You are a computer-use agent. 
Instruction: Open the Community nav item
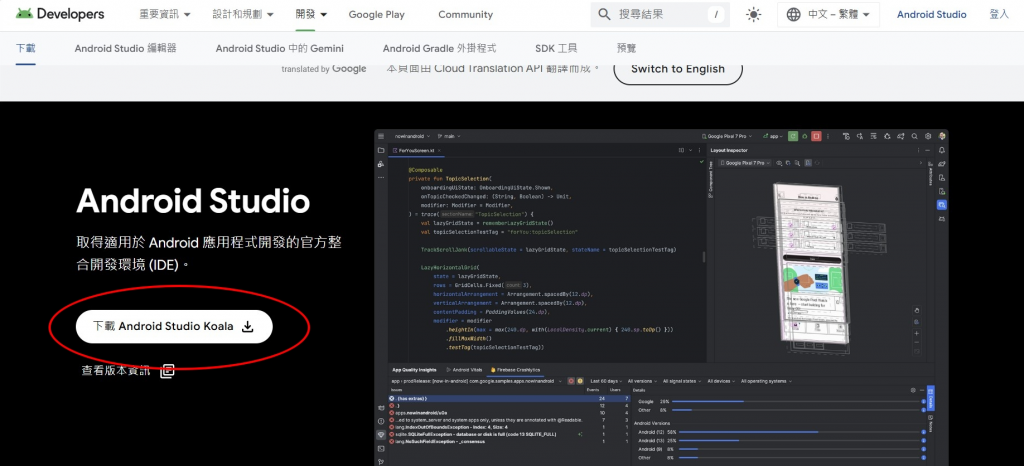(466, 14)
